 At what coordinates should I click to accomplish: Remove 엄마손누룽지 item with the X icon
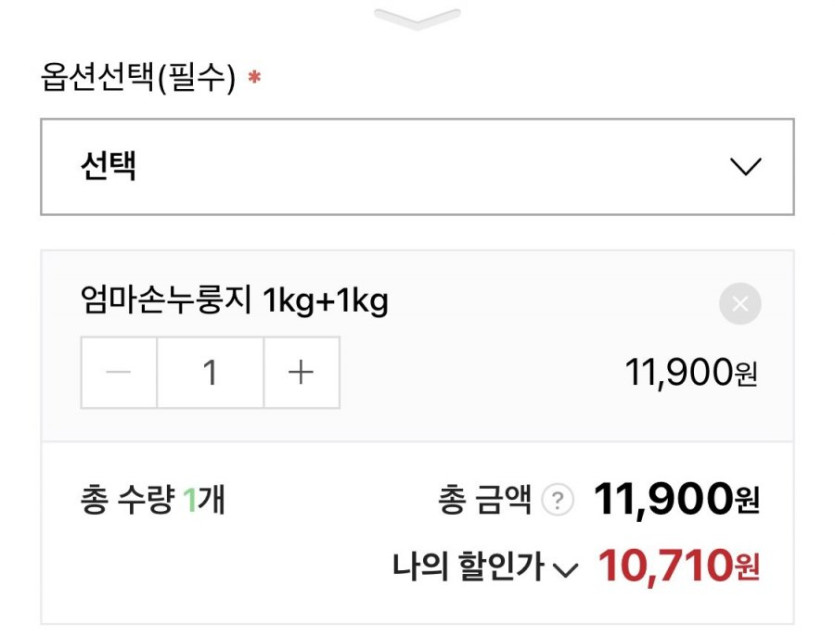point(740,304)
